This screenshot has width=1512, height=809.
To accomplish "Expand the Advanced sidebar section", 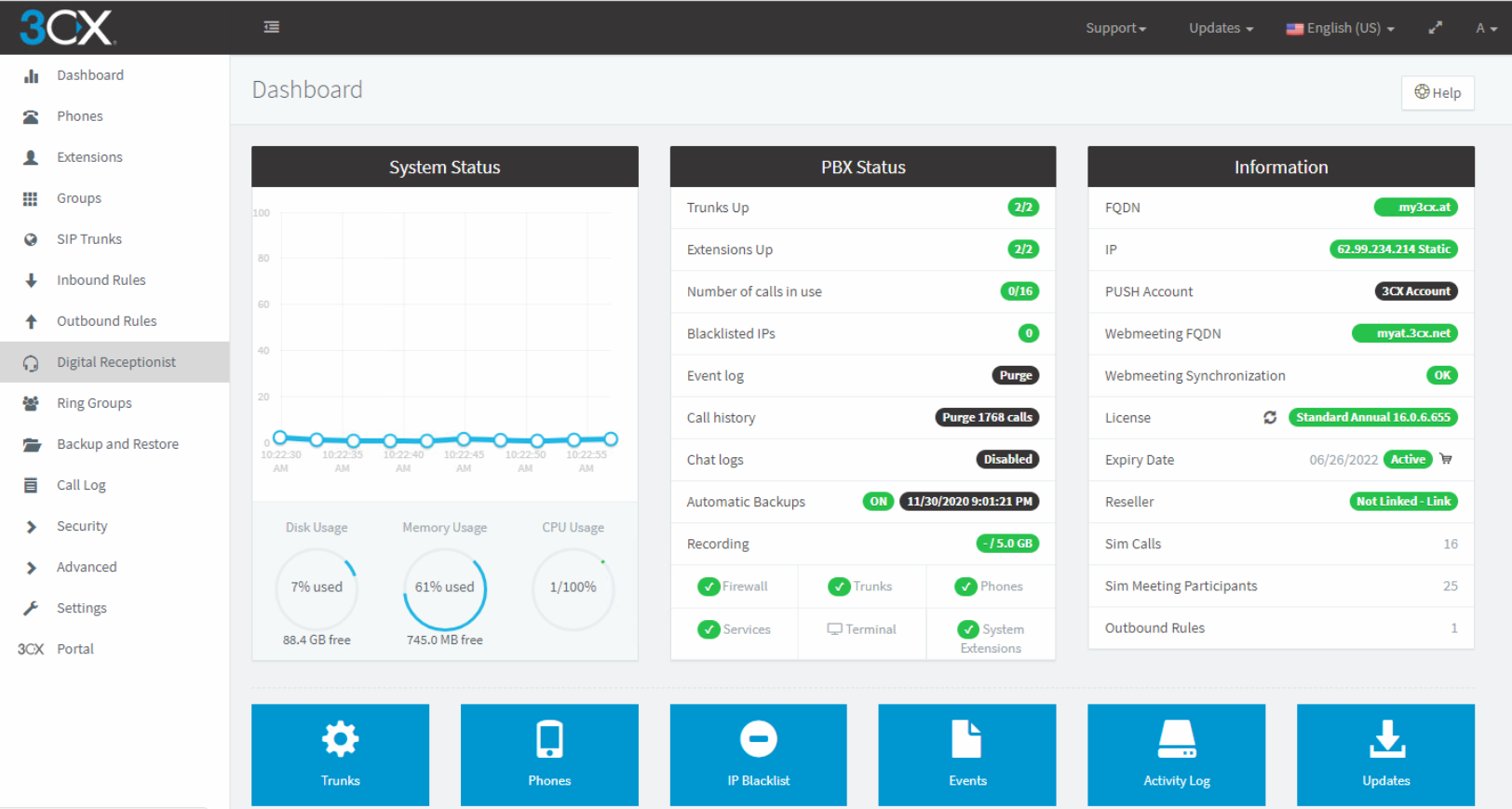I will tap(115, 567).
